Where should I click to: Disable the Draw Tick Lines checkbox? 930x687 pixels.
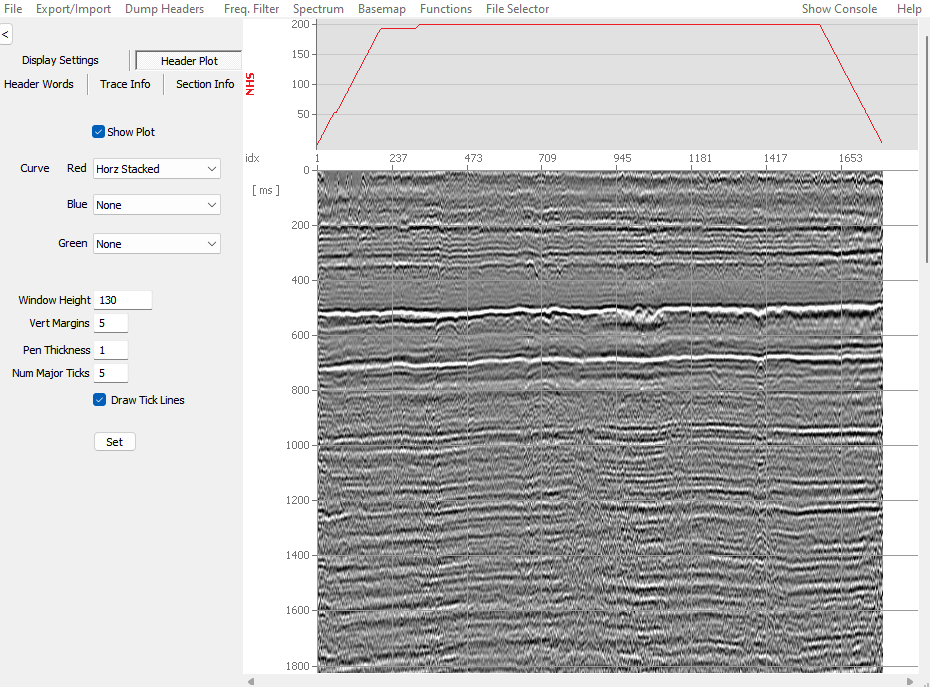pos(100,400)
